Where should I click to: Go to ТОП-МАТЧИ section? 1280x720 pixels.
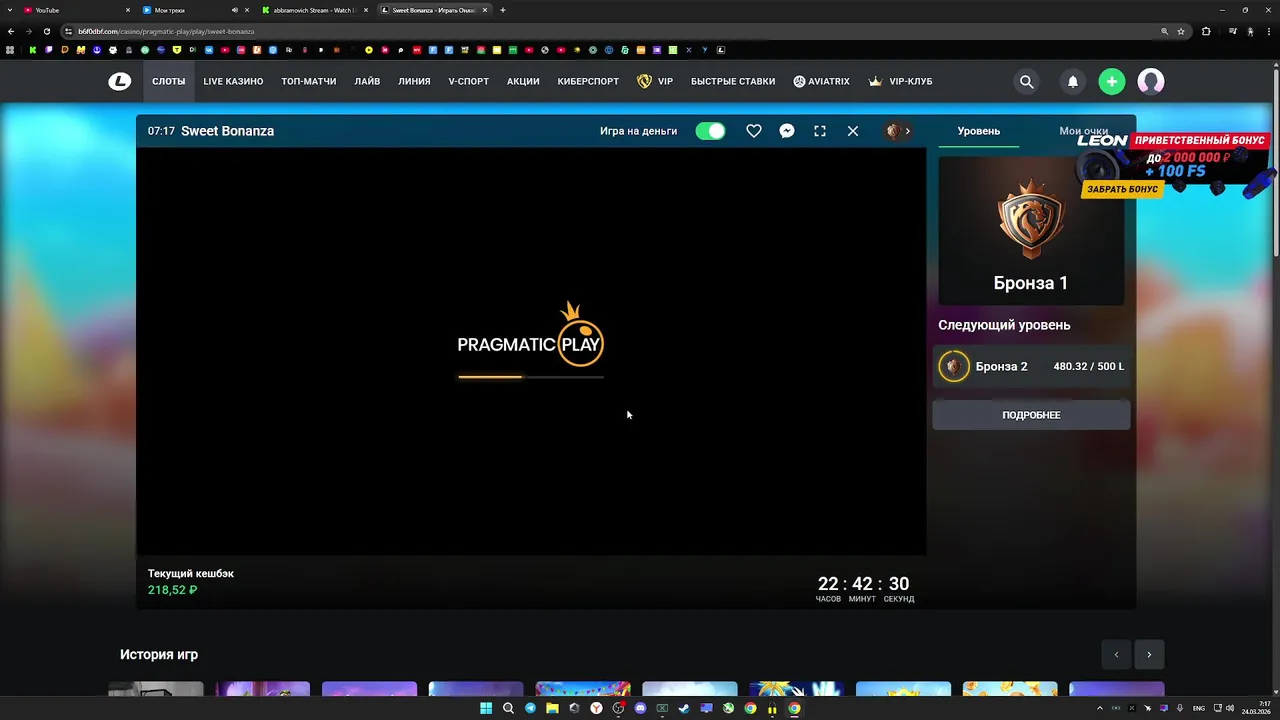(x=309, y=82)
